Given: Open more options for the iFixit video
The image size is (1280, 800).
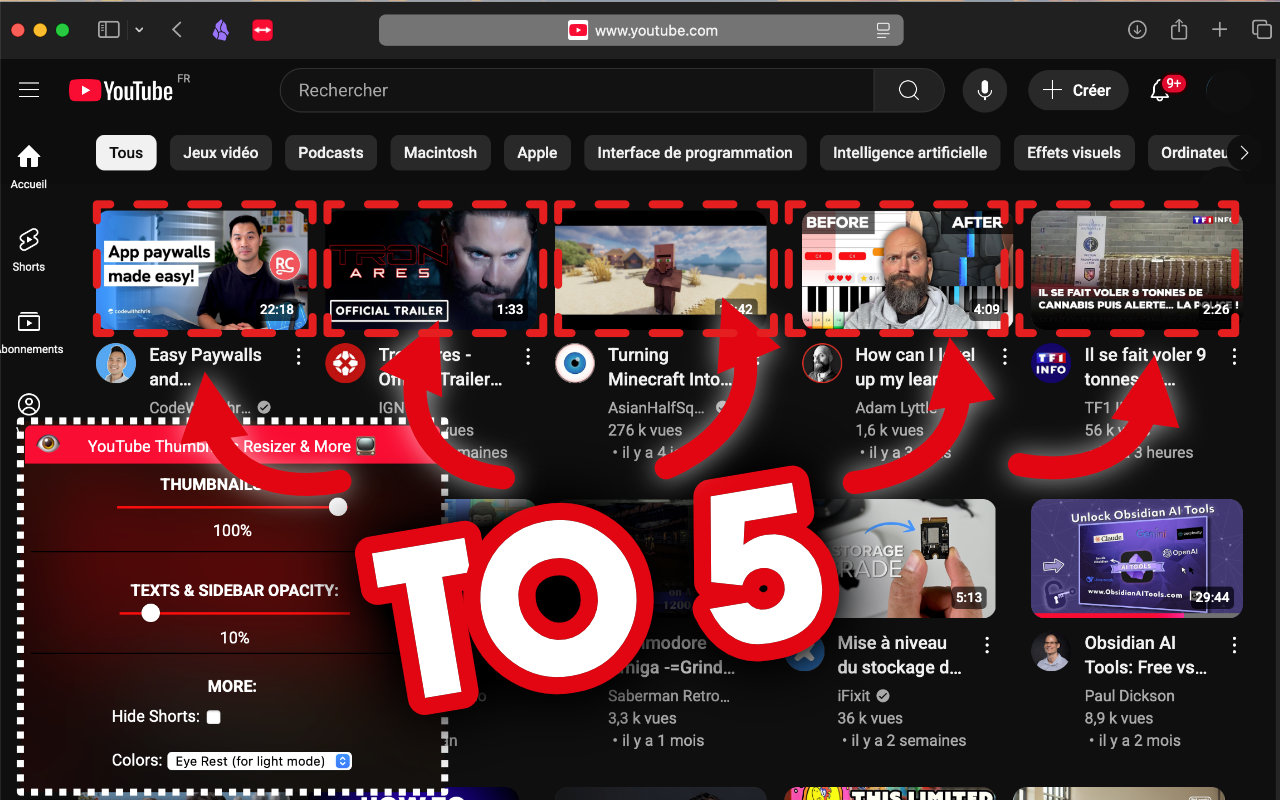Looking at the screenshot, I should (987, 644).
